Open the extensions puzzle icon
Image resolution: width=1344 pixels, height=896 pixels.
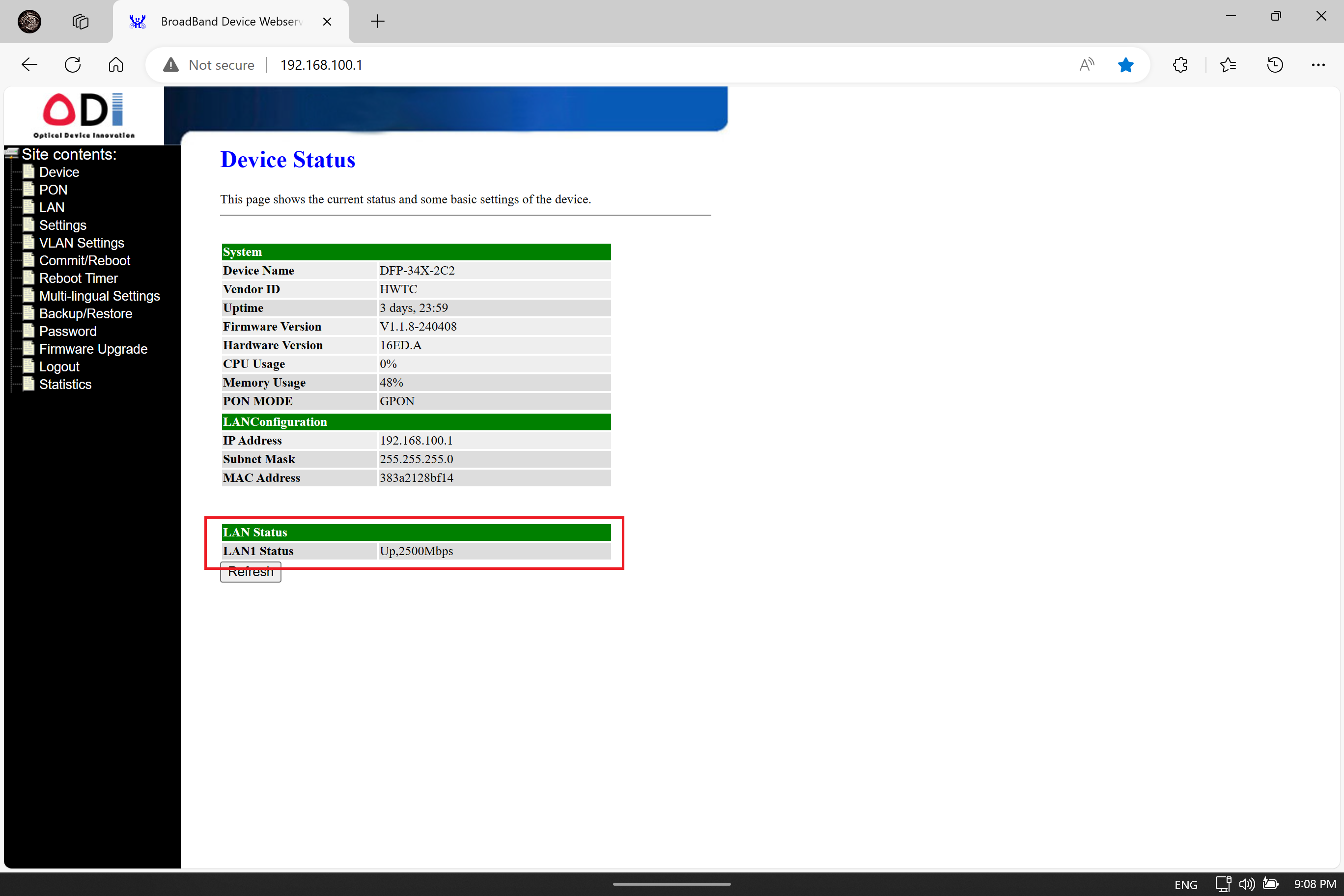(1180, 64)
